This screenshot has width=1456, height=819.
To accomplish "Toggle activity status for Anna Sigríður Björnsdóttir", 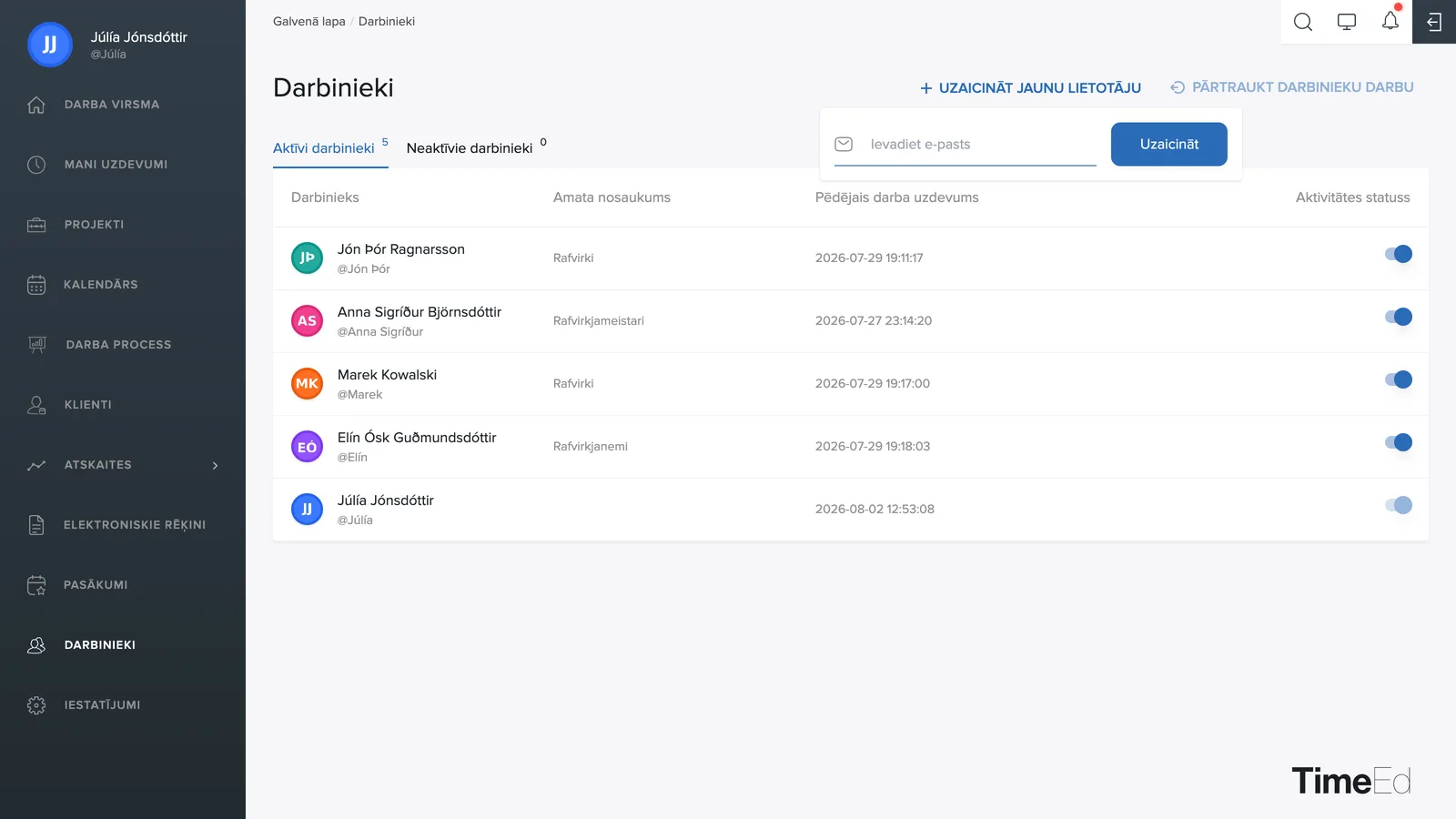I will click(1398, 317).
